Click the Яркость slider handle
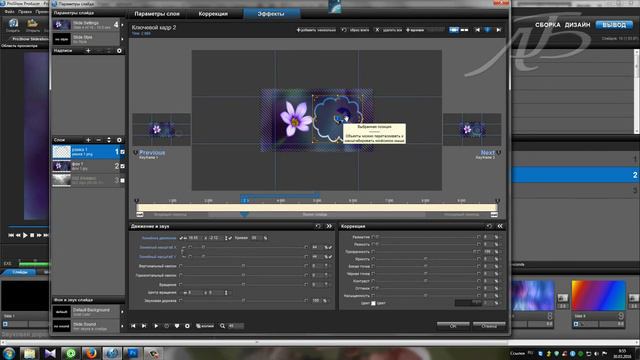 425,259
